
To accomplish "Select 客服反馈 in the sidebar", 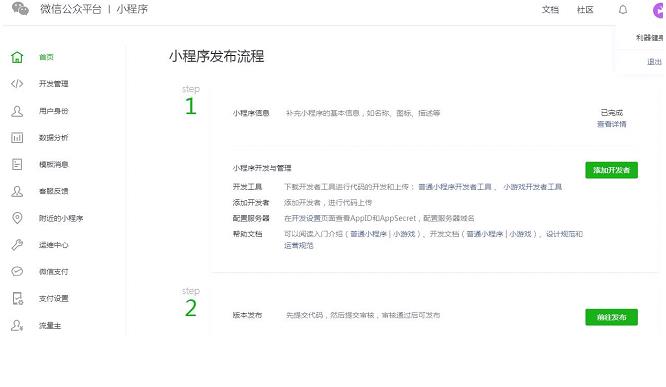I will click(54, 191).
